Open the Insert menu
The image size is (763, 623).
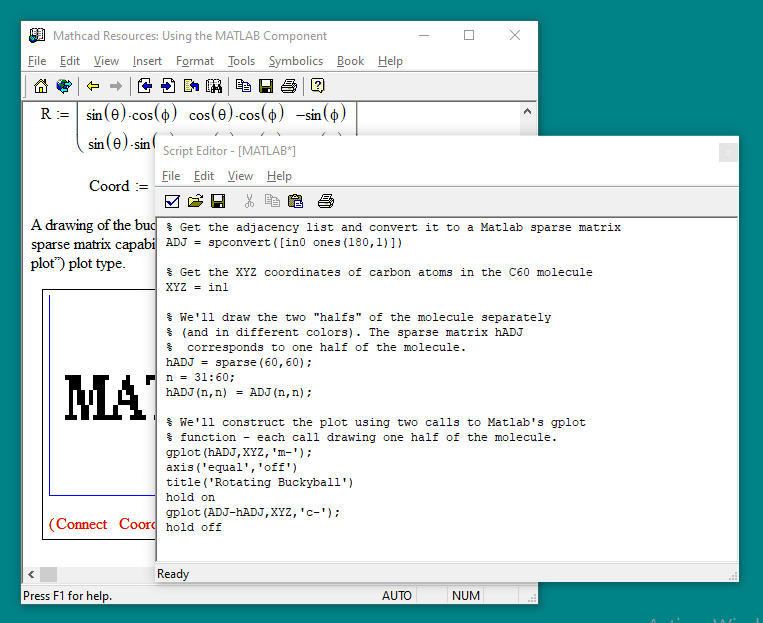147,61
